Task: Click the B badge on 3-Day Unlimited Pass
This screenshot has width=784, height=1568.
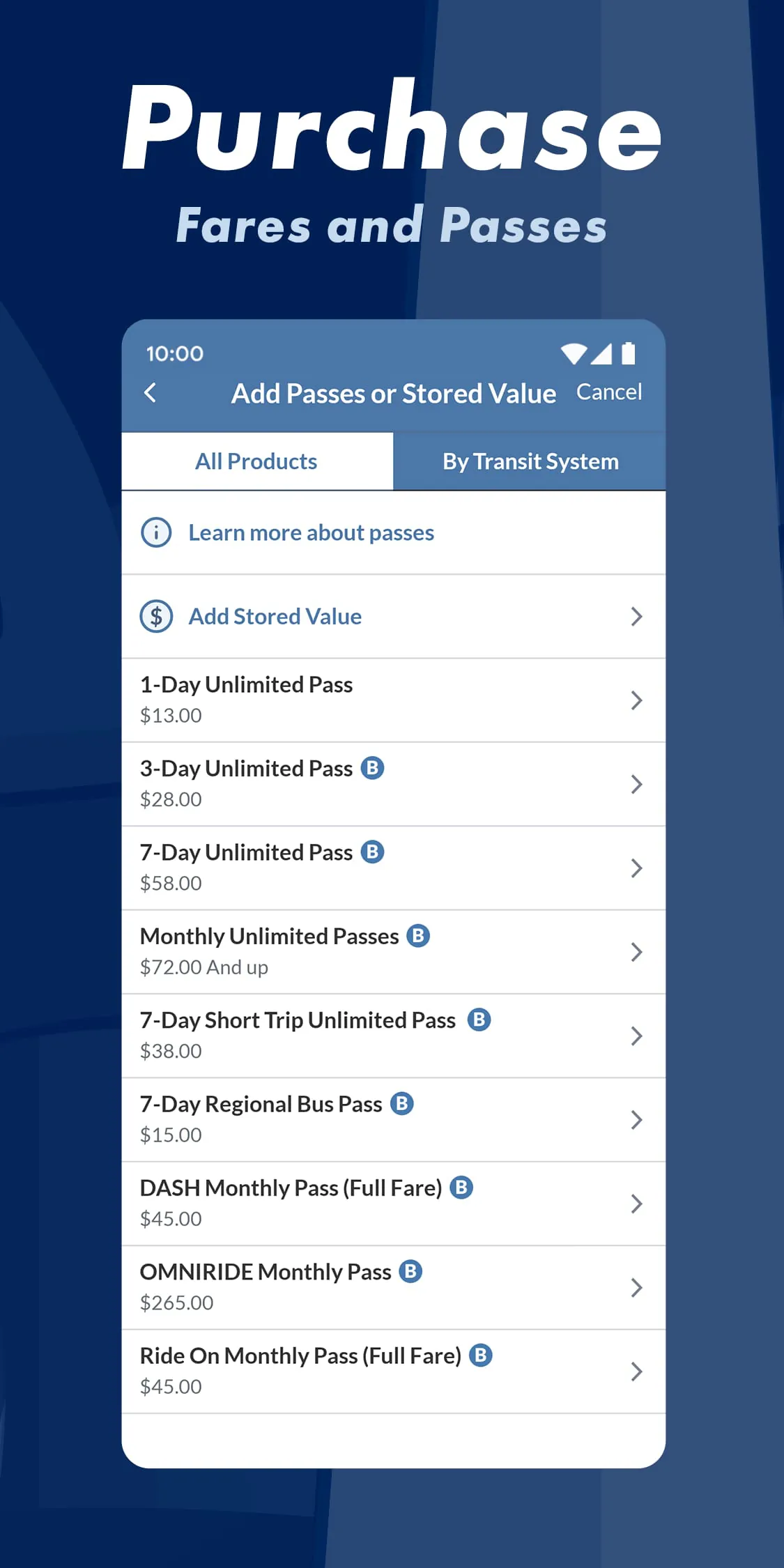Action: coord(374,767)
